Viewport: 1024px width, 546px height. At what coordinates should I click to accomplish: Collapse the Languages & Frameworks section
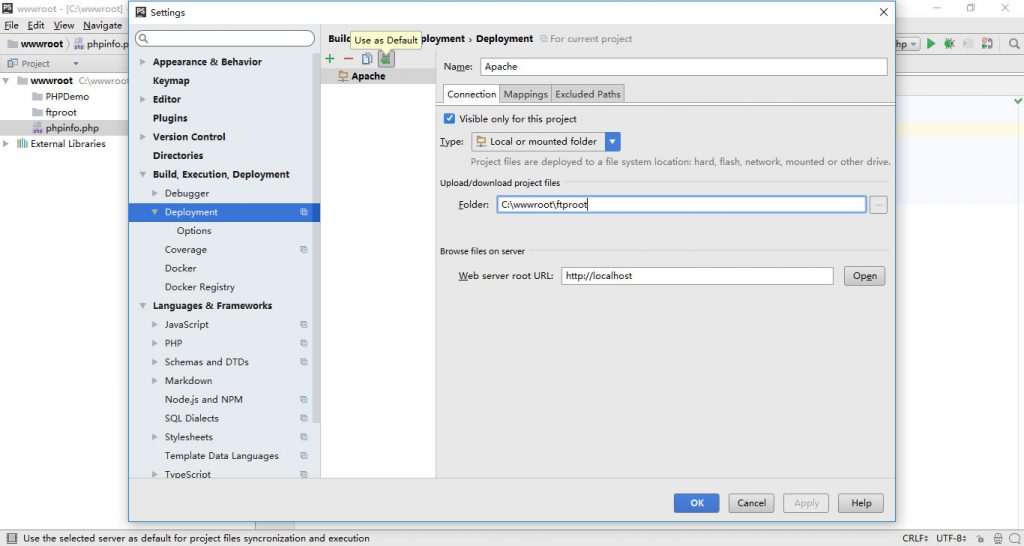(x=142, y=306)
